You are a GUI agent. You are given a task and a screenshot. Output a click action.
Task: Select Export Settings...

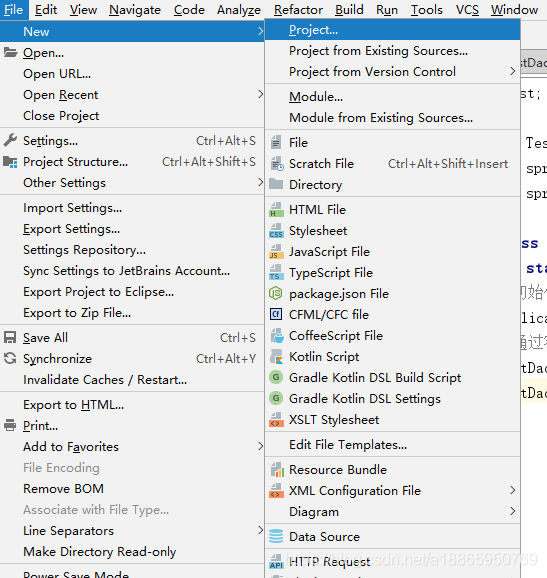132,229
